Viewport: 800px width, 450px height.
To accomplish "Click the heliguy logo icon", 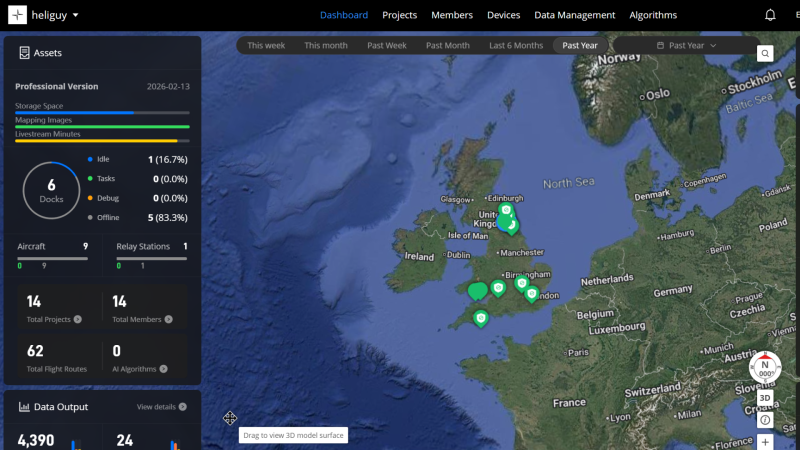I will click(19, 15).
